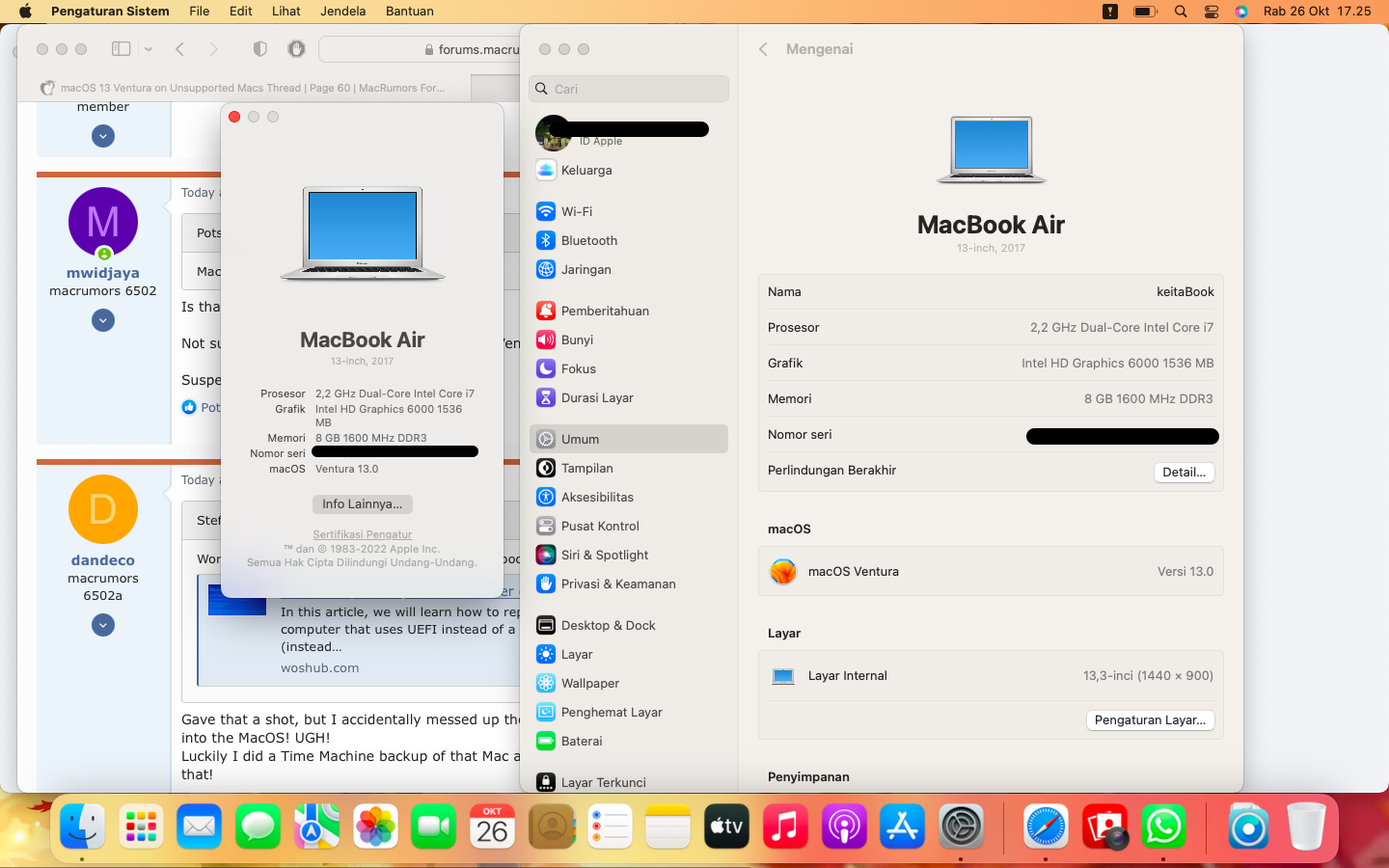This screenshot has width=1389, height=868.
Task: Toggle Safari sidebar button
Action: point(121,48)
